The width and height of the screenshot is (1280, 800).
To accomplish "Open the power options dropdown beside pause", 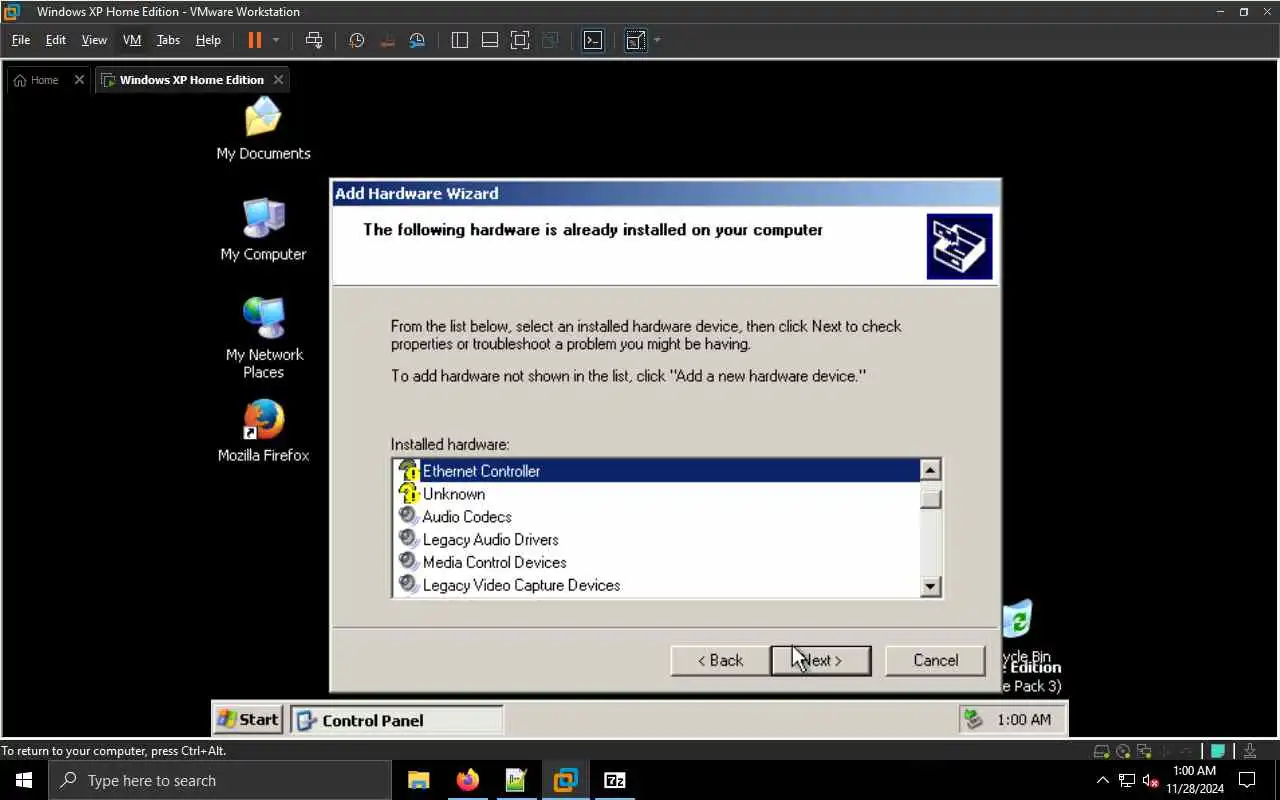I will coord(276,40).
